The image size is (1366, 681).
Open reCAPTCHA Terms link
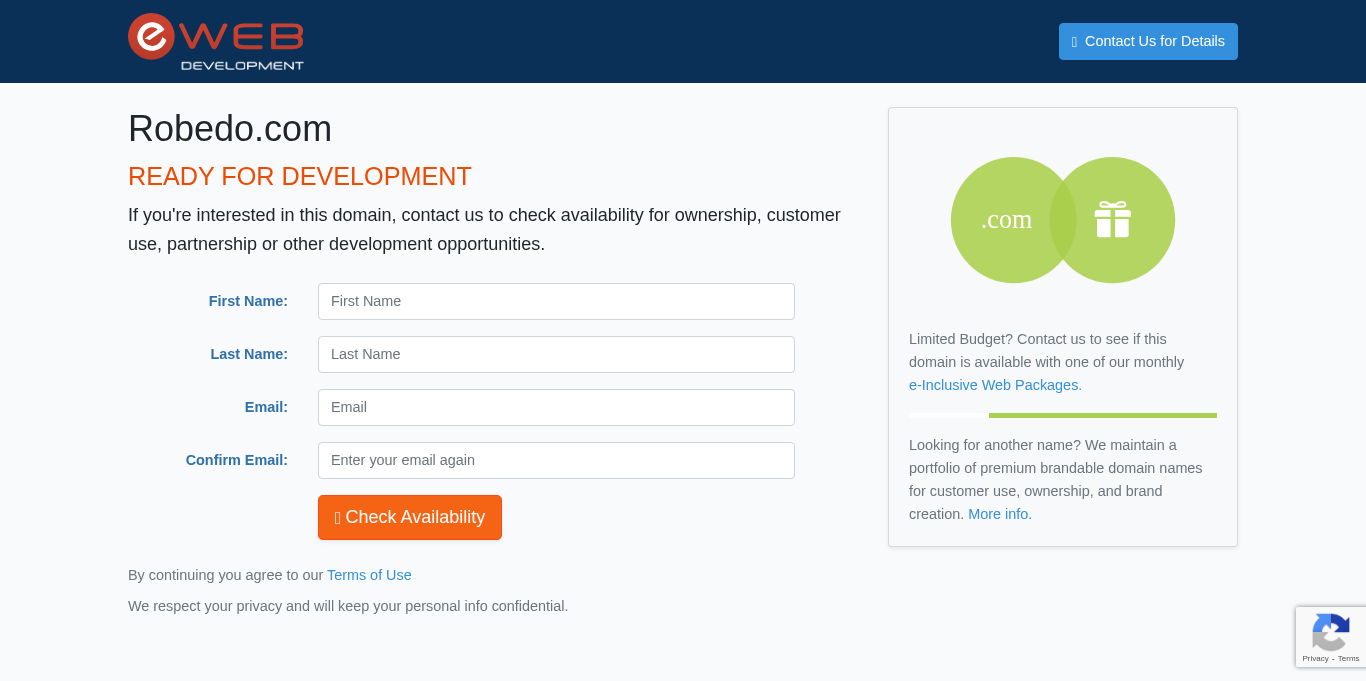pyautogui.click(x=1349, y=658)
